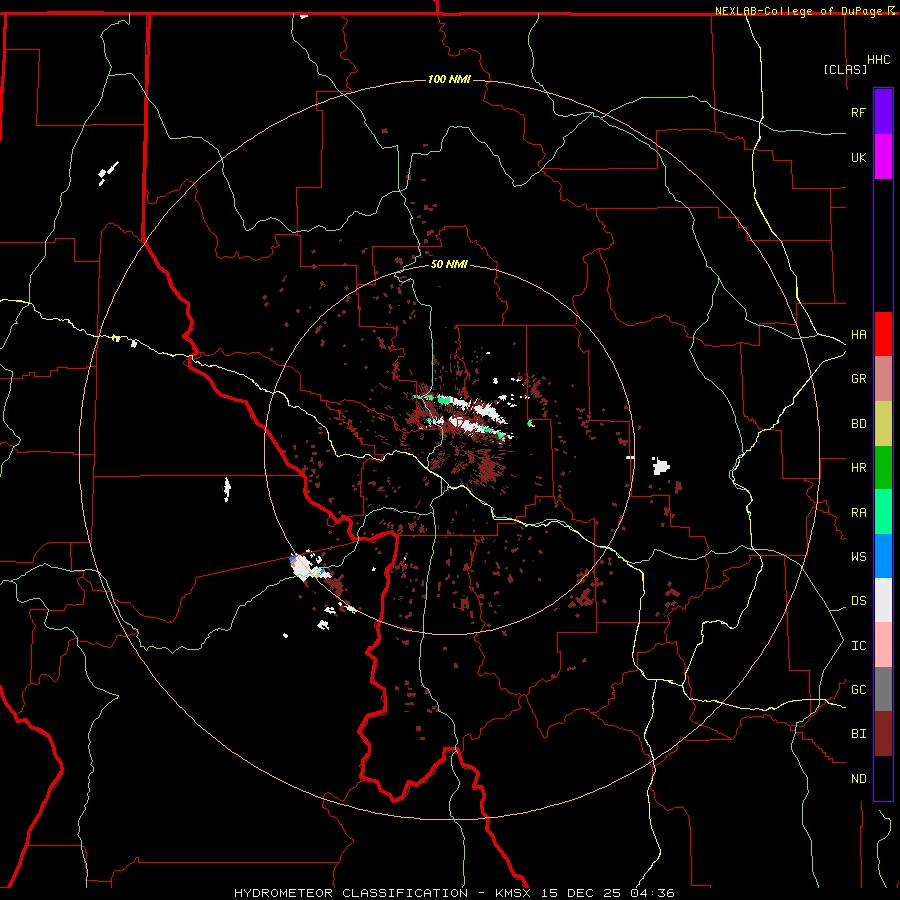
Task: Click the HR green legend swatch
Action: click(883, 468)
